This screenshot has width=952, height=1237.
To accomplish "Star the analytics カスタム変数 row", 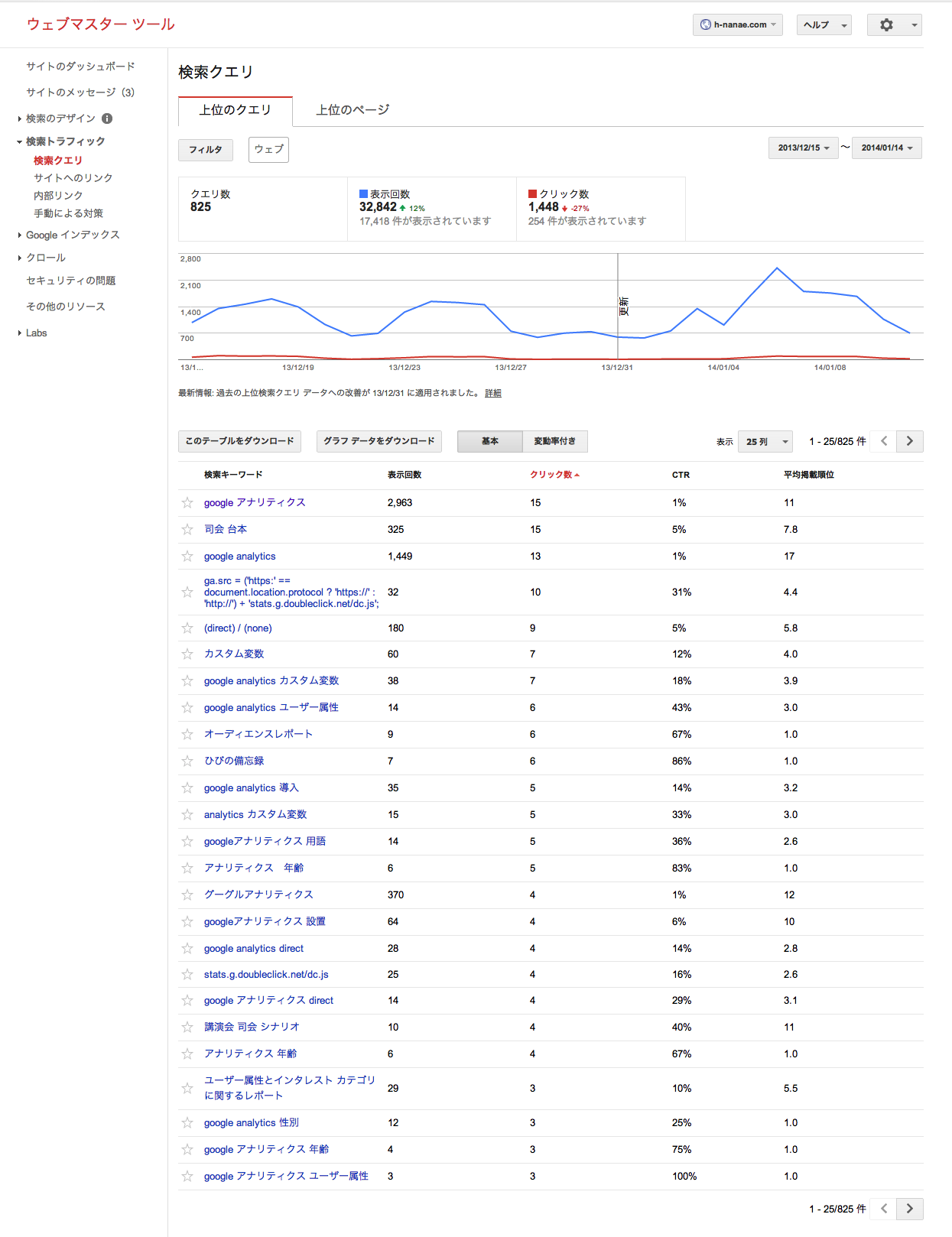I will [x=187, y=814].
